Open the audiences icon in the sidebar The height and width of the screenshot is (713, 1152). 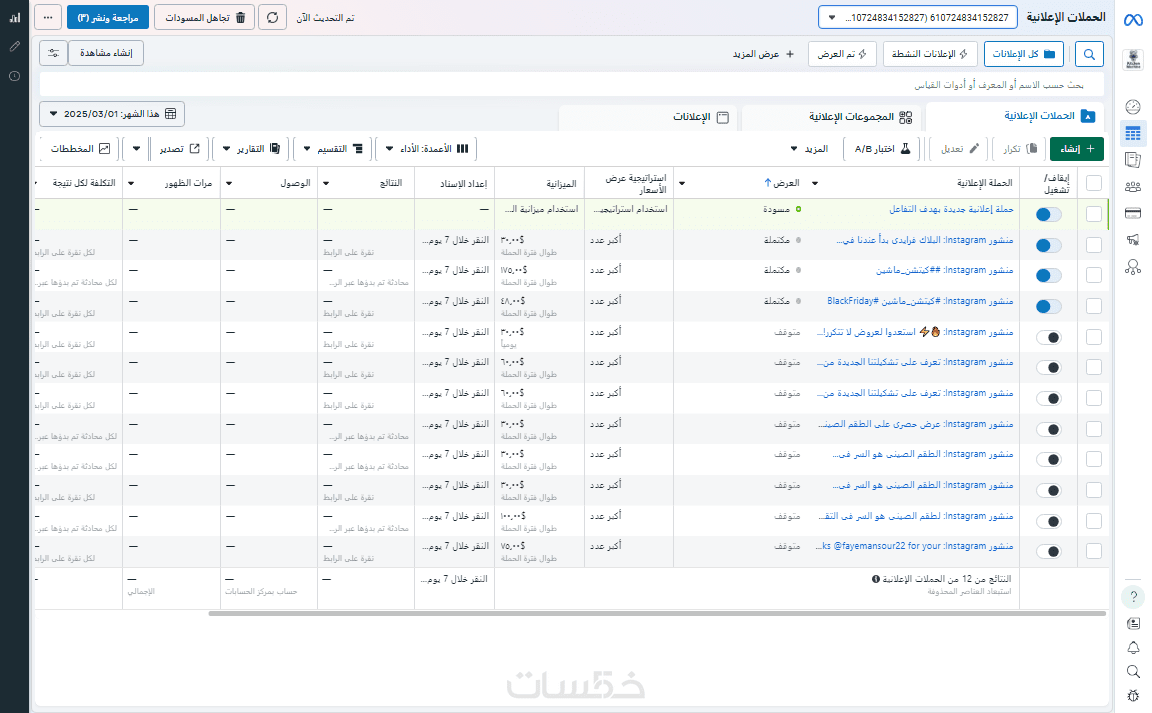[1133, 187]
